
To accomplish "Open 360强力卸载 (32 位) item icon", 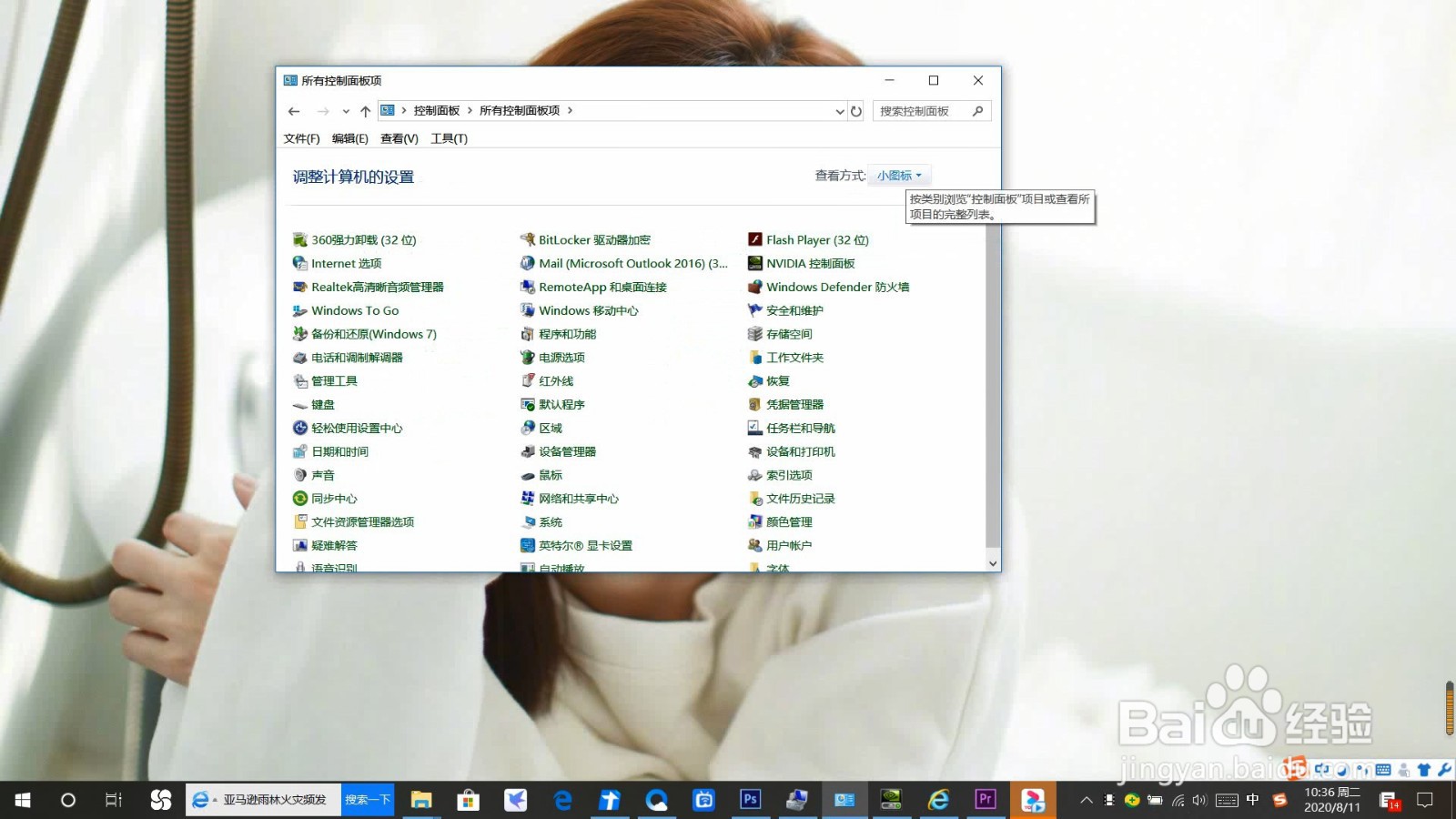I will click(299, 240).
